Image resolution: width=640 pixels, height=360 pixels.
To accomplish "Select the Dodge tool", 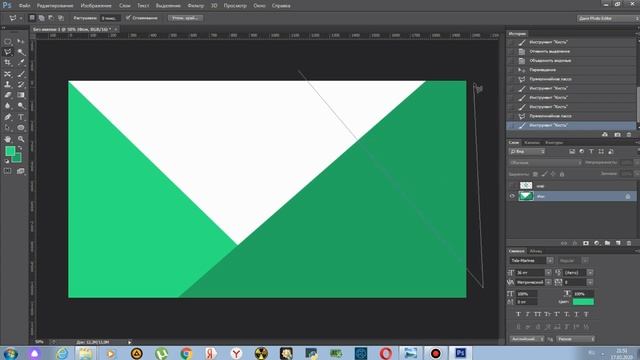I will tap(21, 106).
